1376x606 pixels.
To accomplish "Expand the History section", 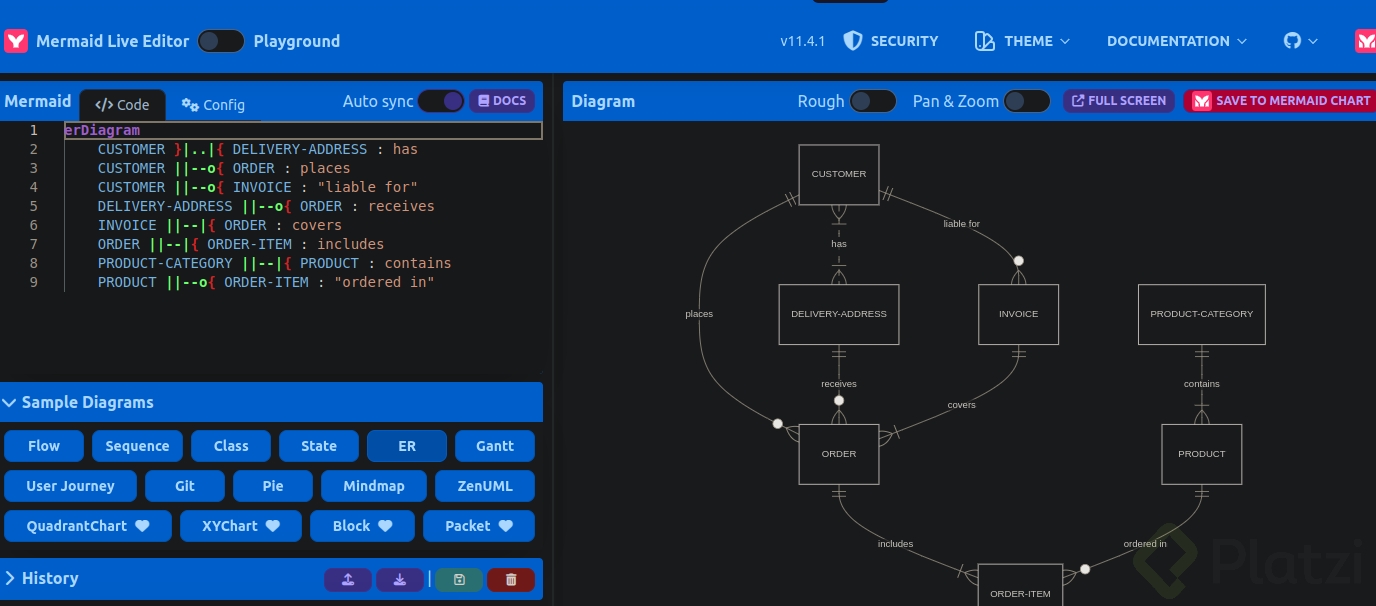I will pos(41,578).
